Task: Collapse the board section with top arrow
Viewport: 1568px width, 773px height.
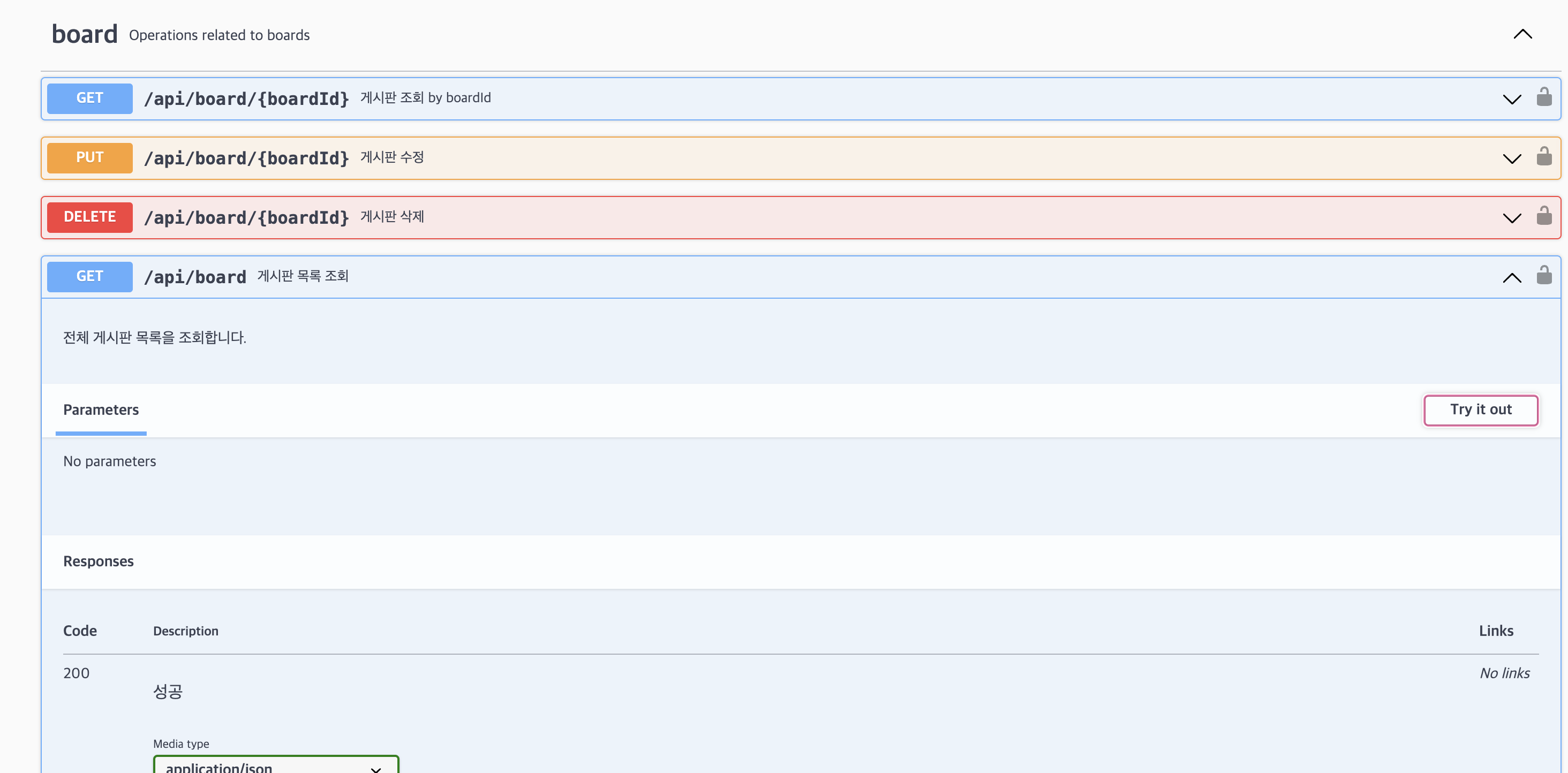Action: (1522, 34)
